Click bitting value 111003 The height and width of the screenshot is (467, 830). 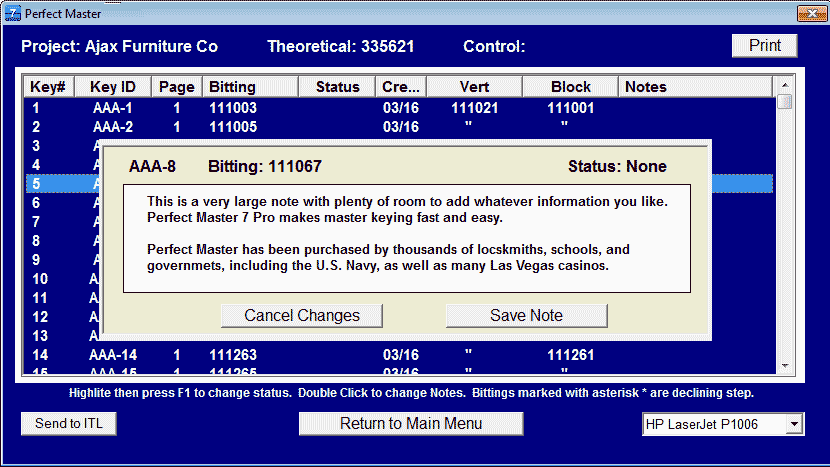coord(233,108)
